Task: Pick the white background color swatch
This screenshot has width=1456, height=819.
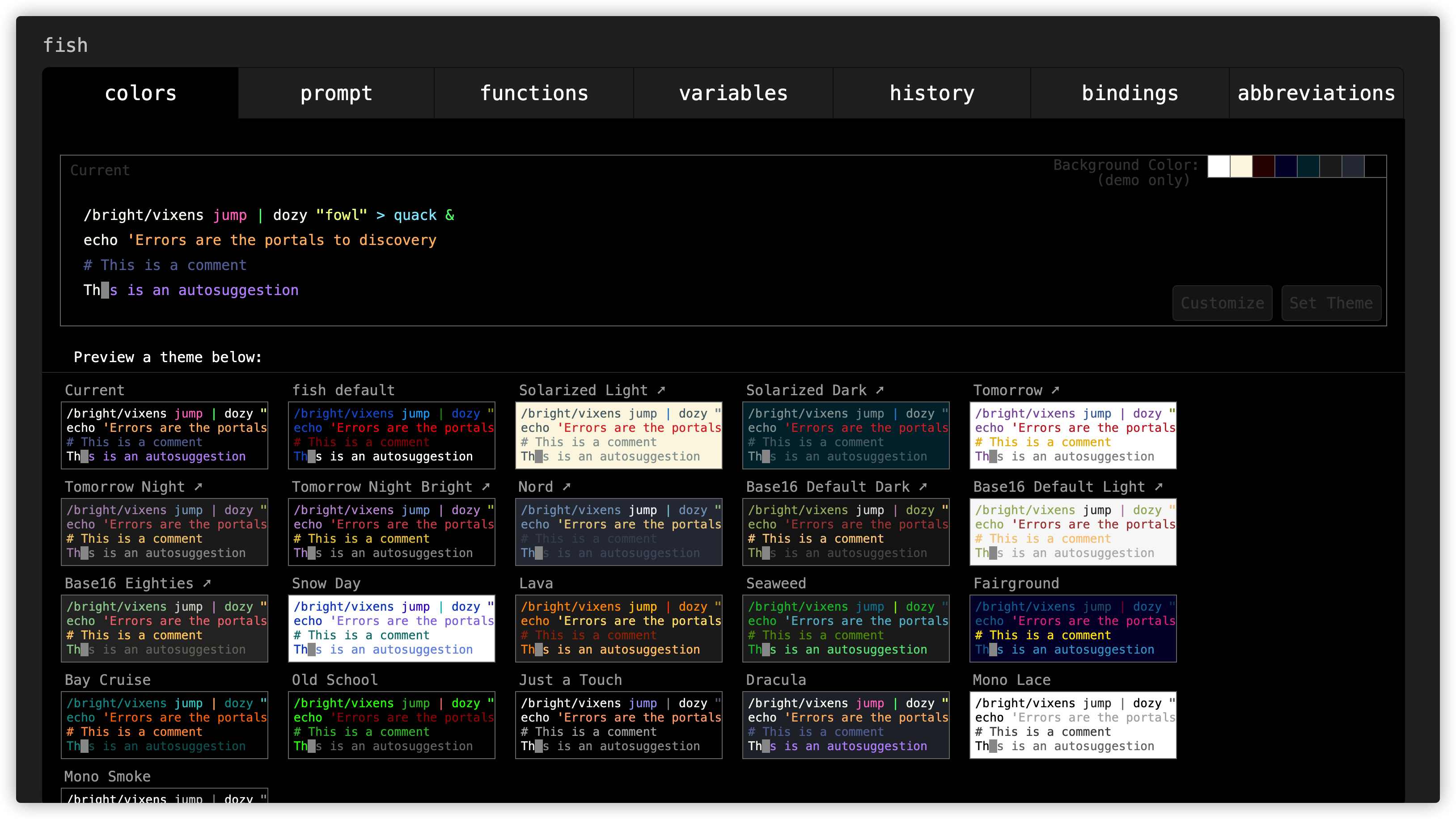Action: (1219, 166)
